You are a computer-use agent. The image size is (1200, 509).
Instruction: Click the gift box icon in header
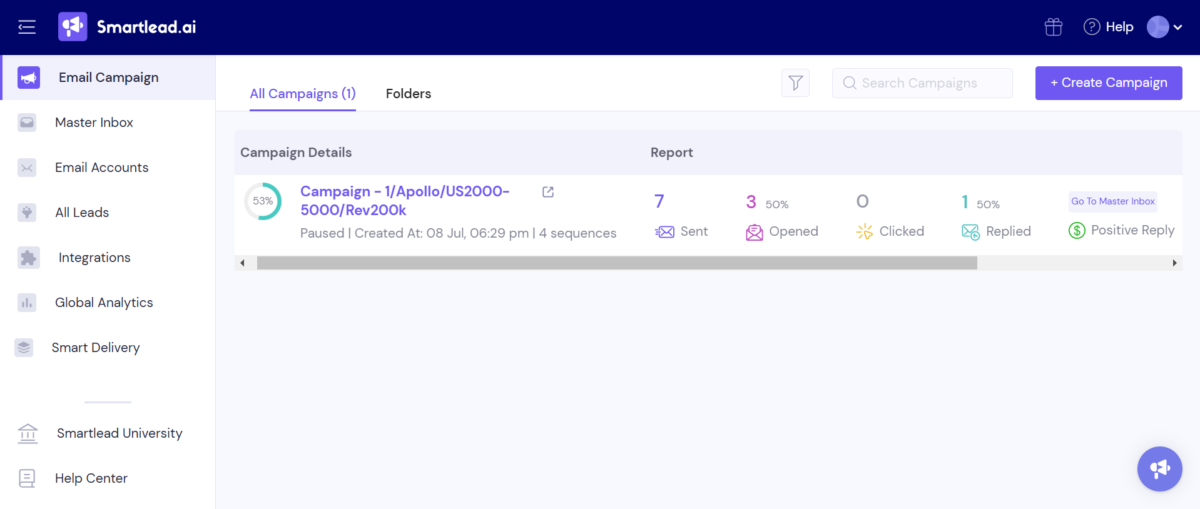1053,27
